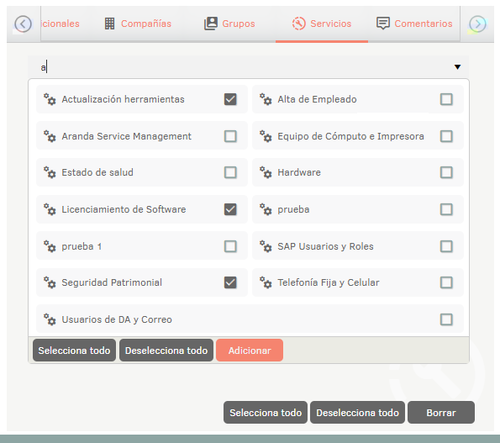Viewport: 500px width, 443px height.
Task: Uncheck the Actualización herramientas checkbox
Action: 230,99
